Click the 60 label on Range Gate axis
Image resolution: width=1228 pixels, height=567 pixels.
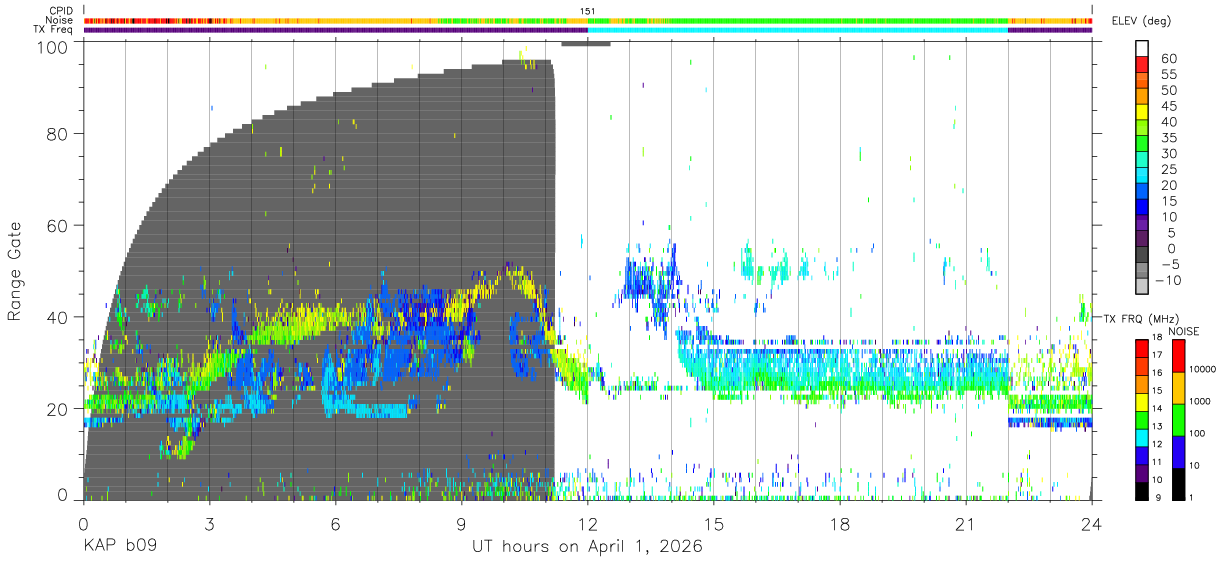click(x=59, y=225)
